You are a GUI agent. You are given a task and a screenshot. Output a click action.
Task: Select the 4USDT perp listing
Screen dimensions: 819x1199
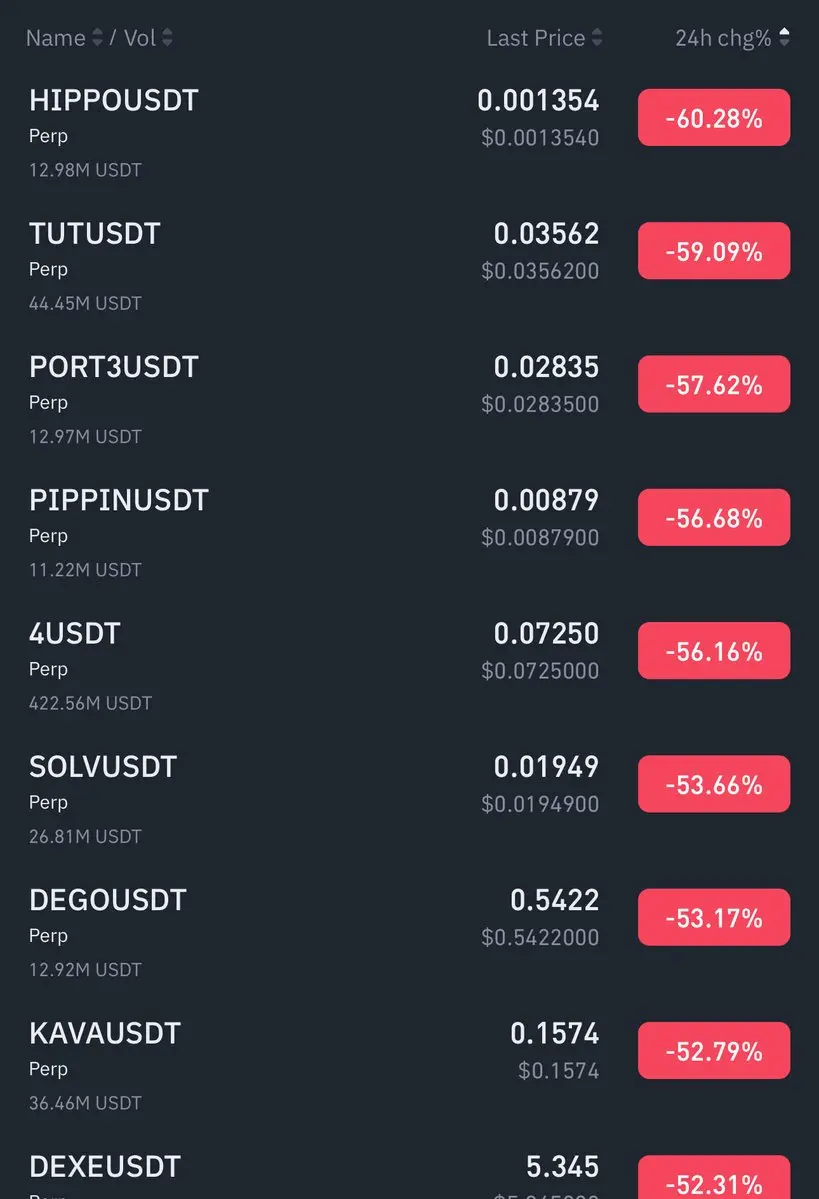pos(75,633)
